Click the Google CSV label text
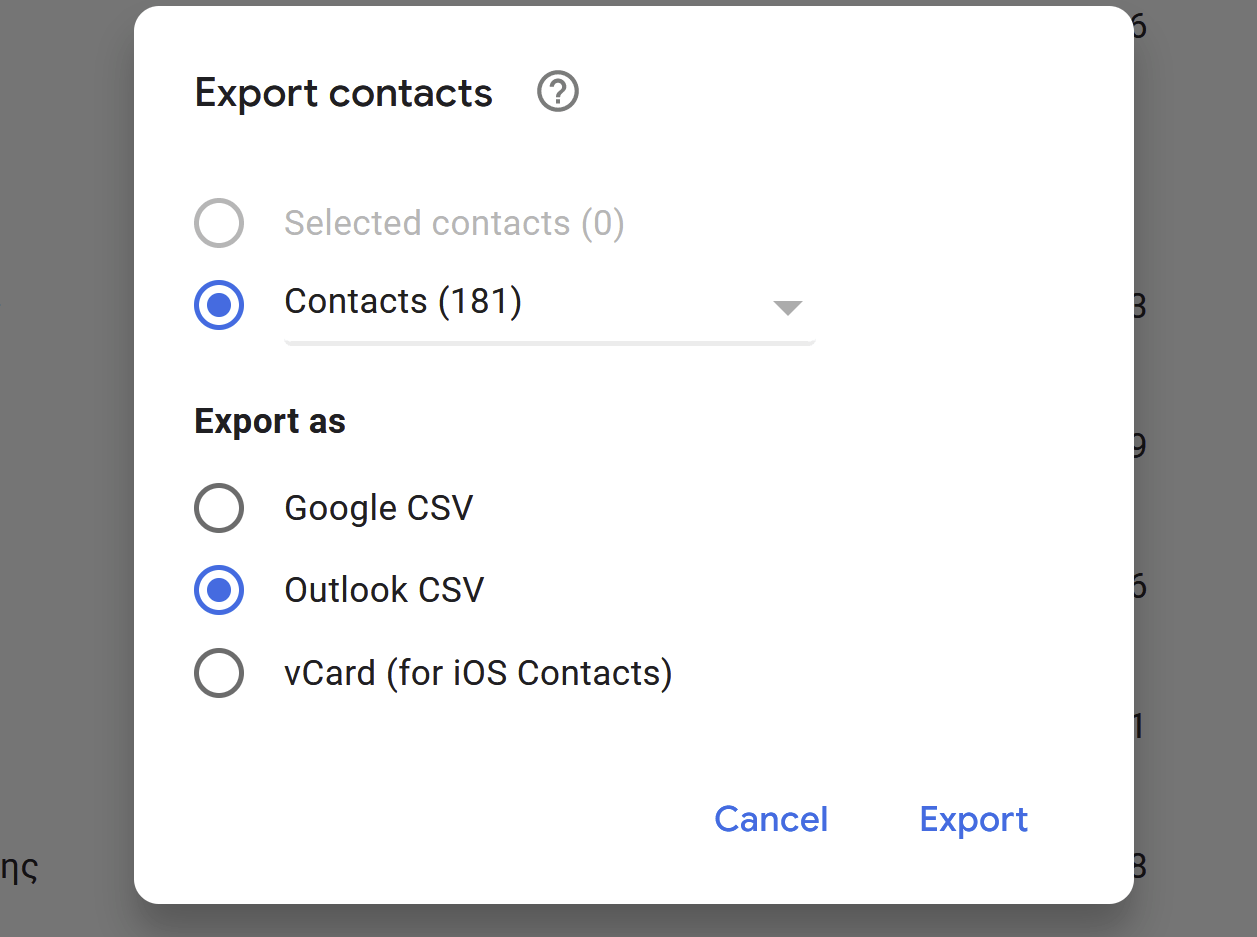The image size is (1257, 937). click(x=379, y=508)
